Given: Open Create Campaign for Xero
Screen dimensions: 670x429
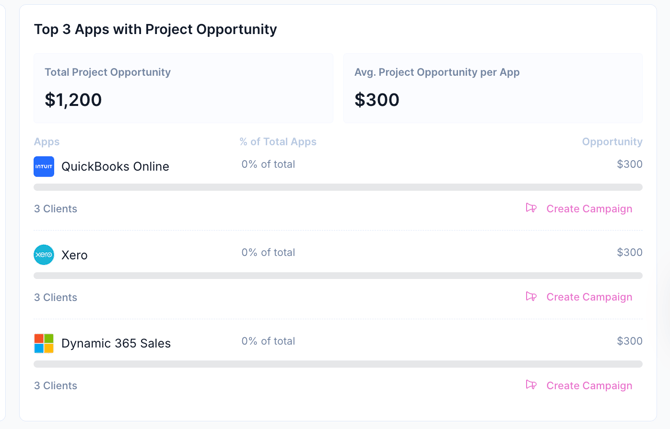Looking at the screenshot, I should point(589,297).
